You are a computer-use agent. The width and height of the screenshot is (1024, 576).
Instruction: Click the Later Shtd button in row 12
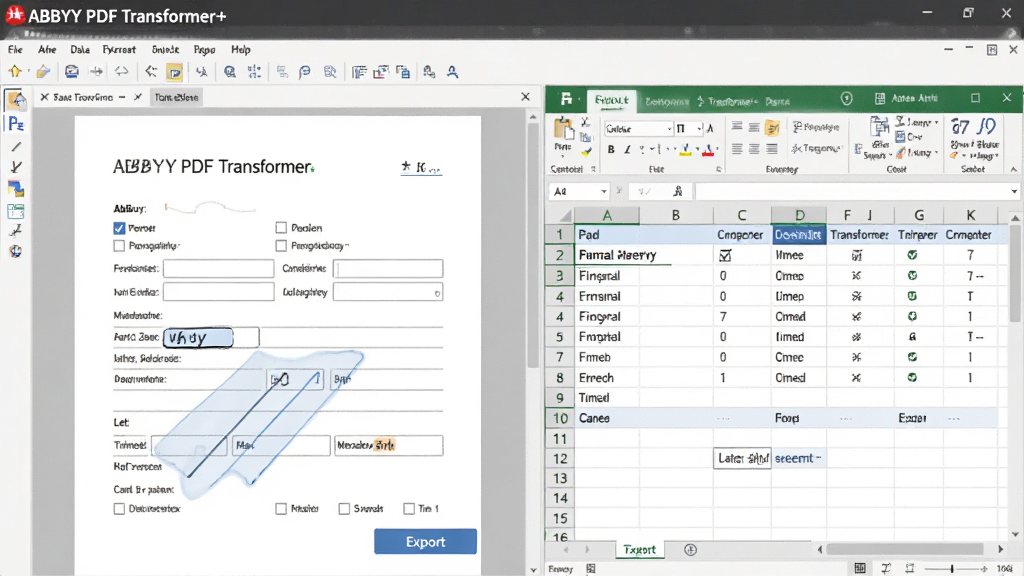[743, 458]
